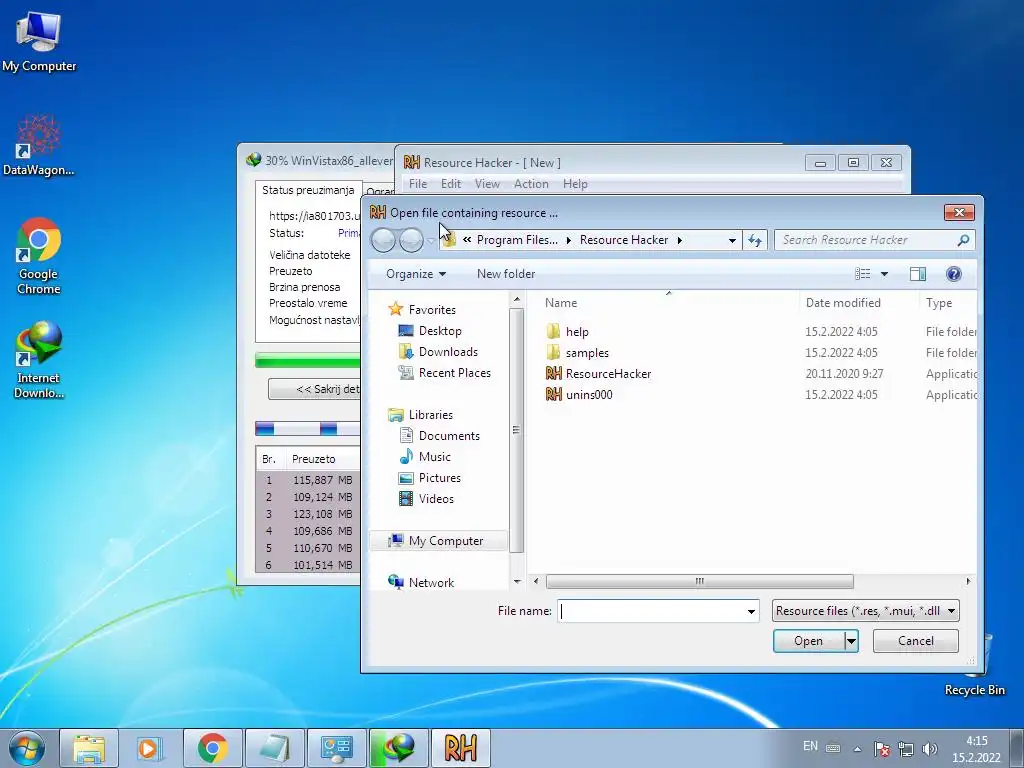Click the search magnifier icon
The image size is (1024, 768).
pos(963,240)
